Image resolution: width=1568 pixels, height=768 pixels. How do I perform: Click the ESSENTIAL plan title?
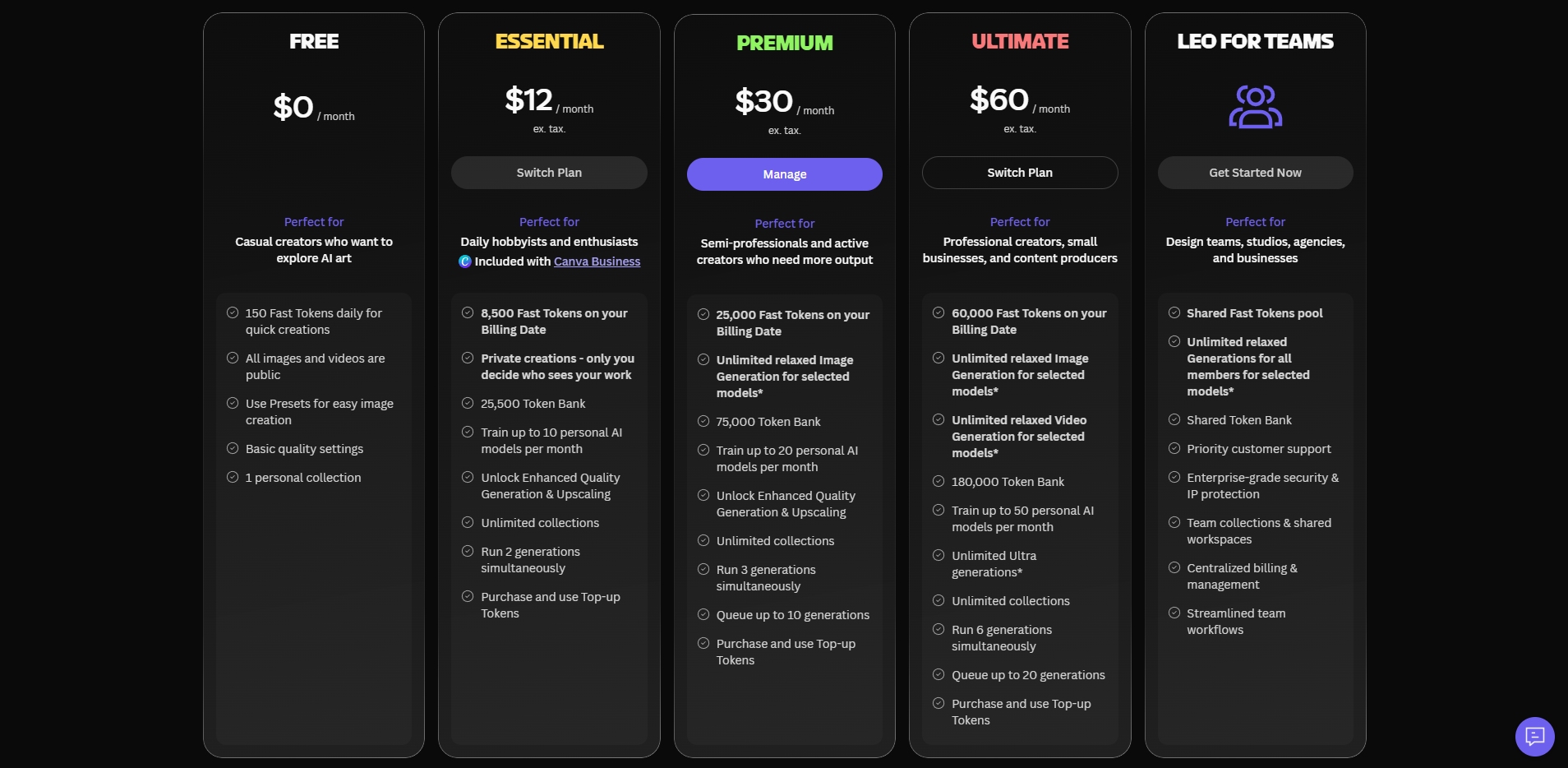[x=549, y=41]
